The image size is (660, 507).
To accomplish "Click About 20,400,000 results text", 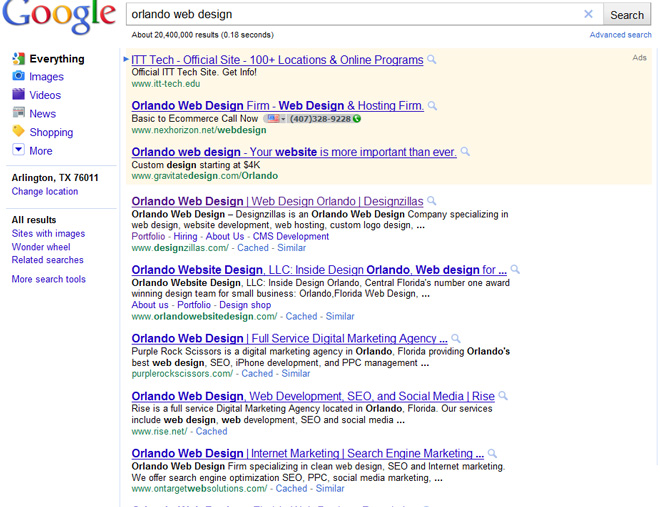I will point(202,35).
